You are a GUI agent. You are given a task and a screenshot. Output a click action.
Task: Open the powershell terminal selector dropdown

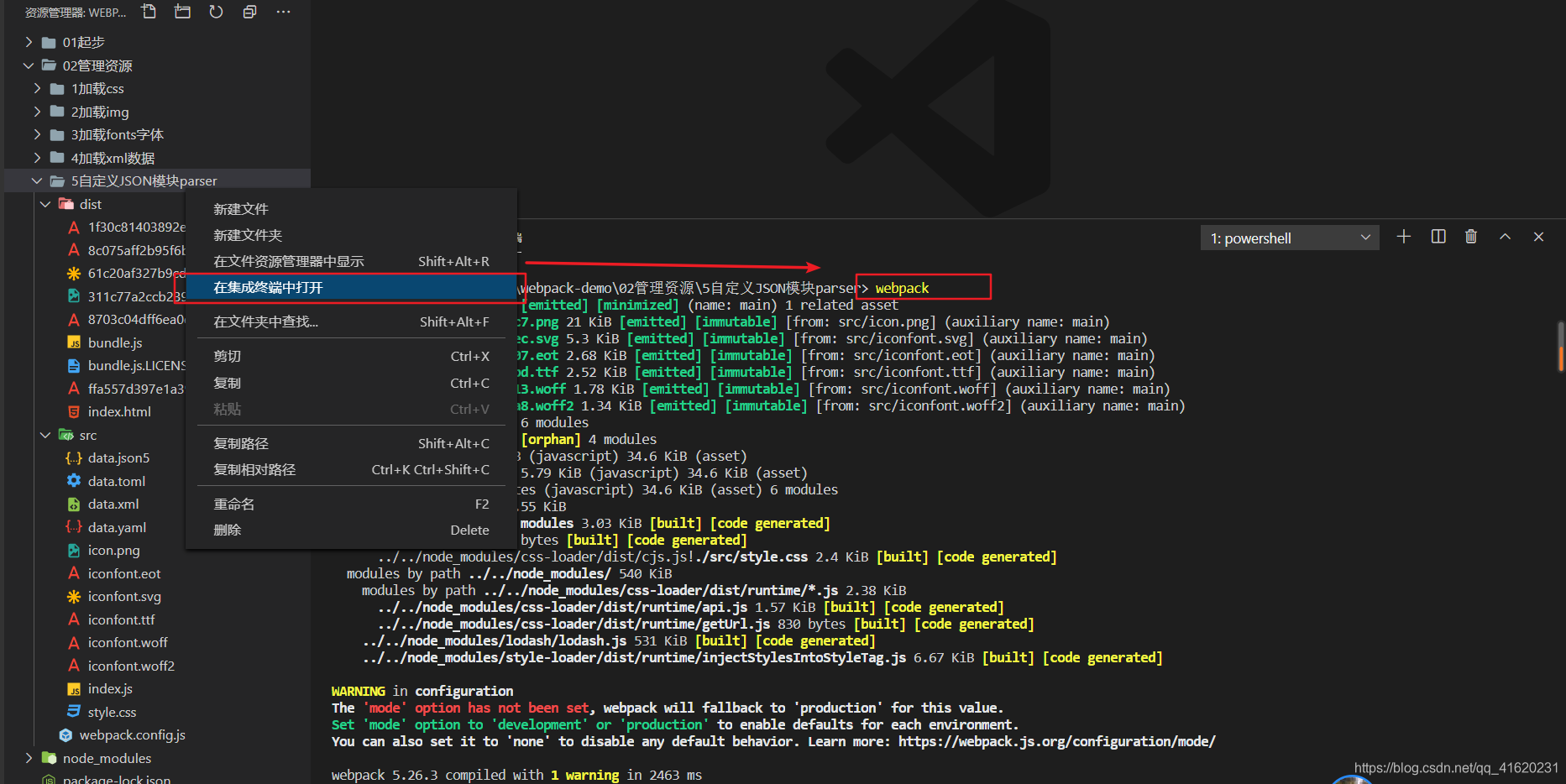1289,238
